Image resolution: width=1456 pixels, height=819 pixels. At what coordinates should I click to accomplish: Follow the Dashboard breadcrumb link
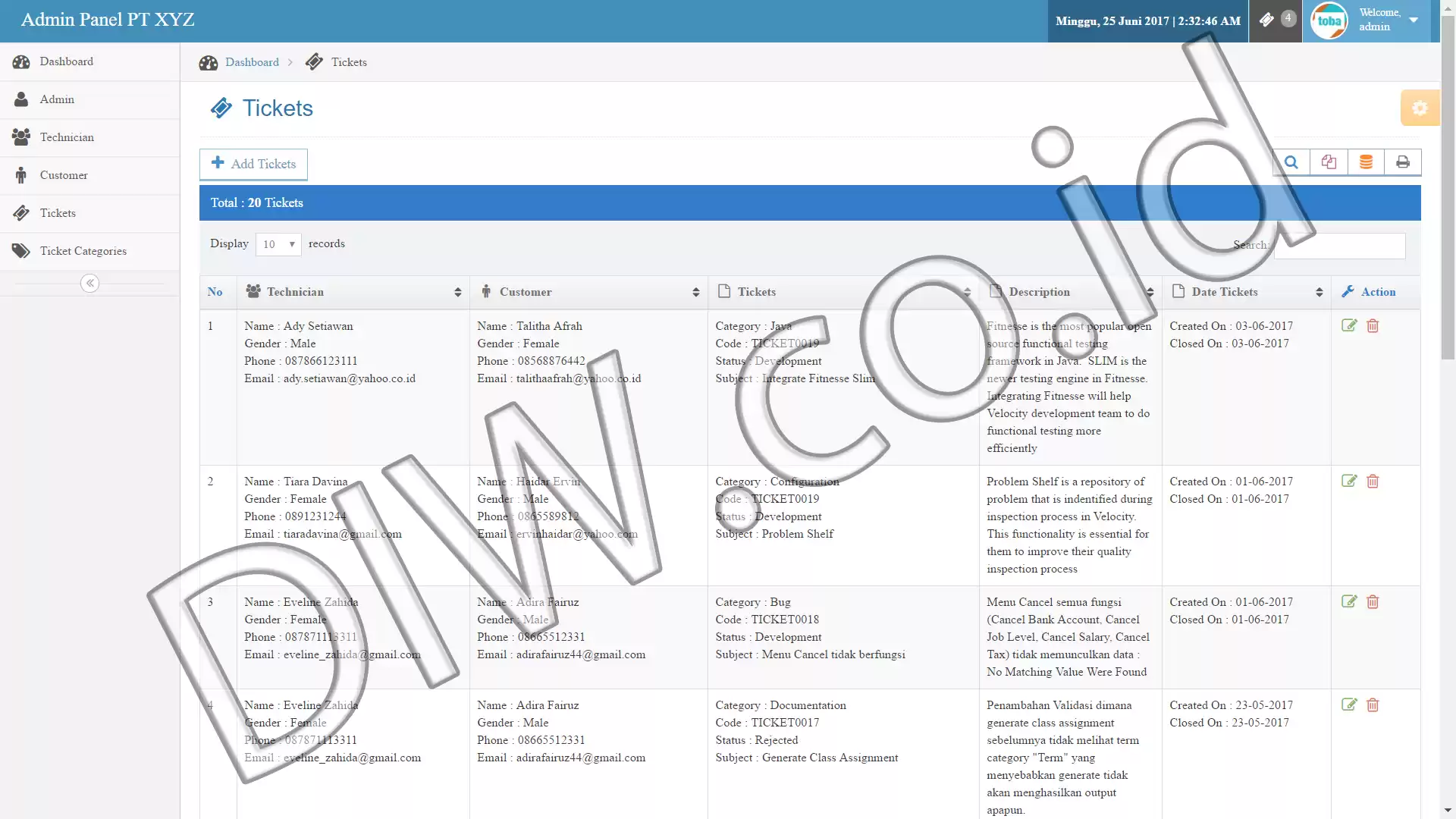(x=252, y=62)
